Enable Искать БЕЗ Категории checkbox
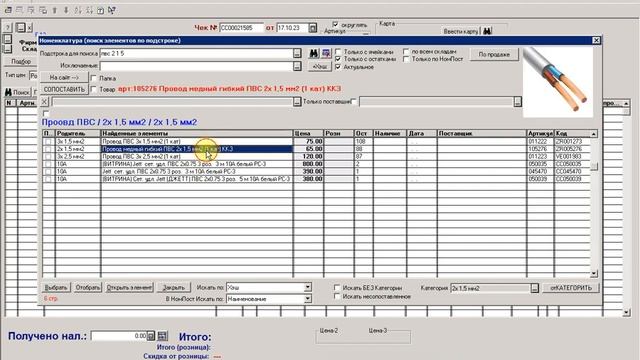 [x=337, y=288]
